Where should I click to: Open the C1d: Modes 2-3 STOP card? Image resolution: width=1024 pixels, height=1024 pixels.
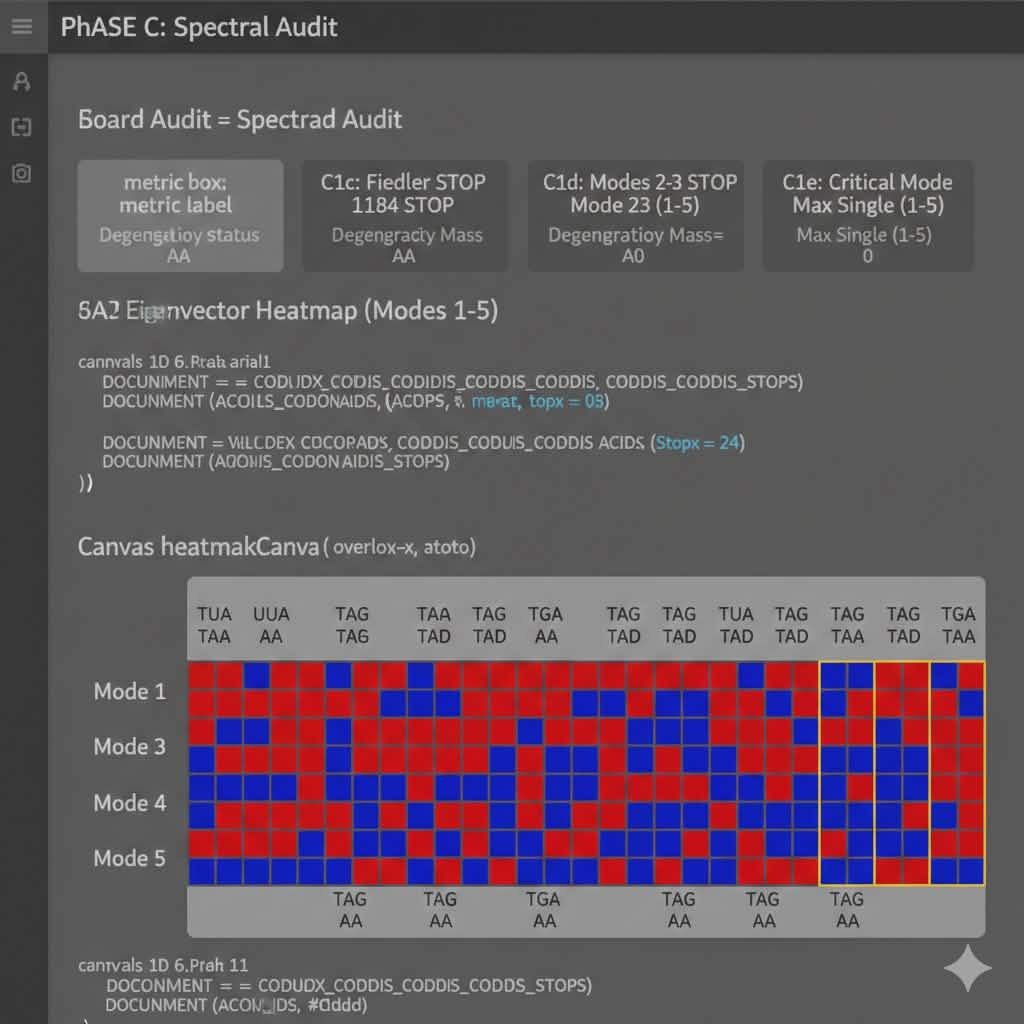(x=635, y=216)
